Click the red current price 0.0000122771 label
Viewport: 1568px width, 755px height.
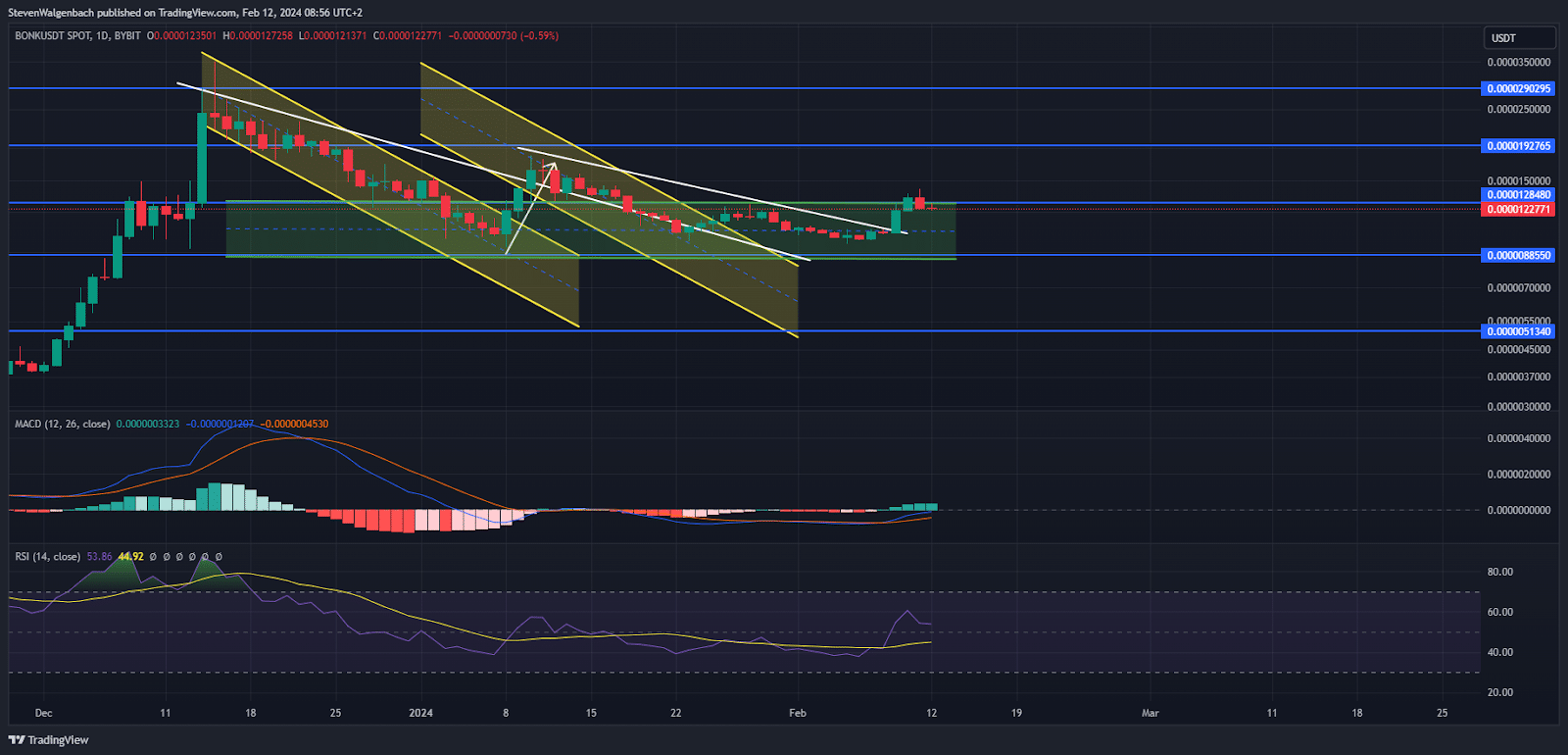tap(1518, 209)
